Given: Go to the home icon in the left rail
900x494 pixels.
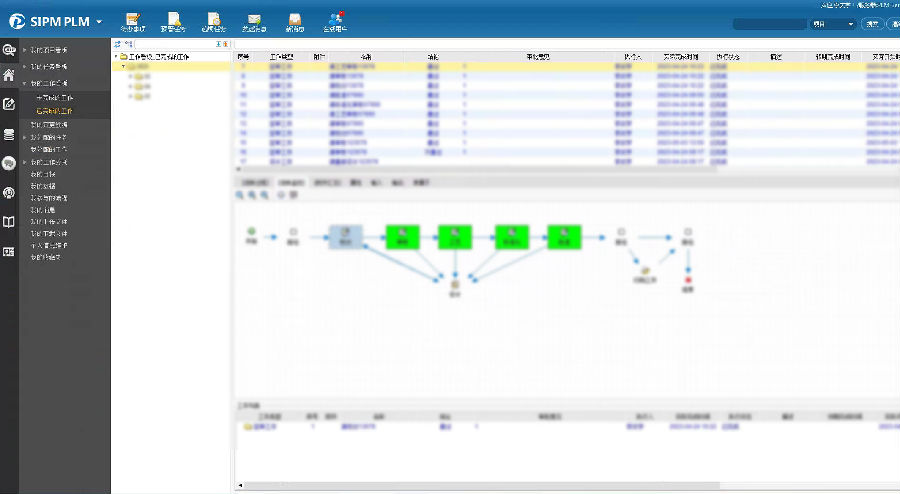Looking at the screenshot, I should click(9, 75).
